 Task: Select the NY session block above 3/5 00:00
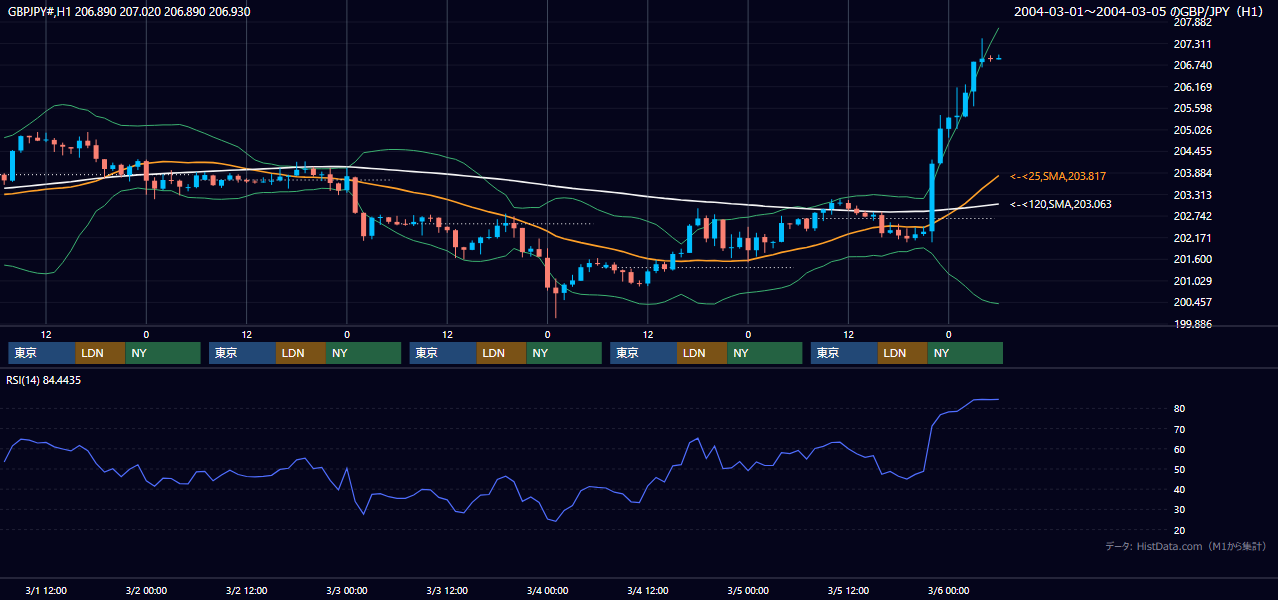[765, 353]
